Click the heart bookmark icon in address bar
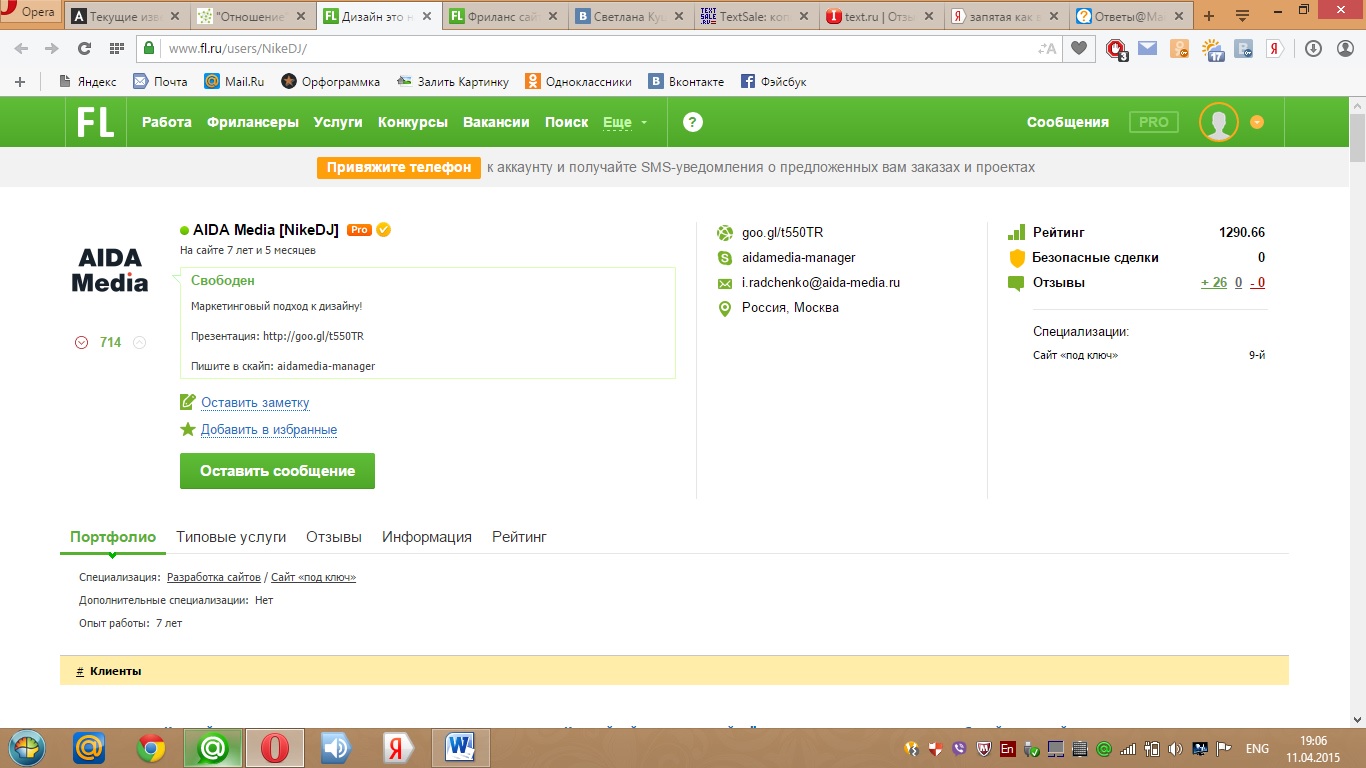Screen dimensions: 1366x768 1078,48
